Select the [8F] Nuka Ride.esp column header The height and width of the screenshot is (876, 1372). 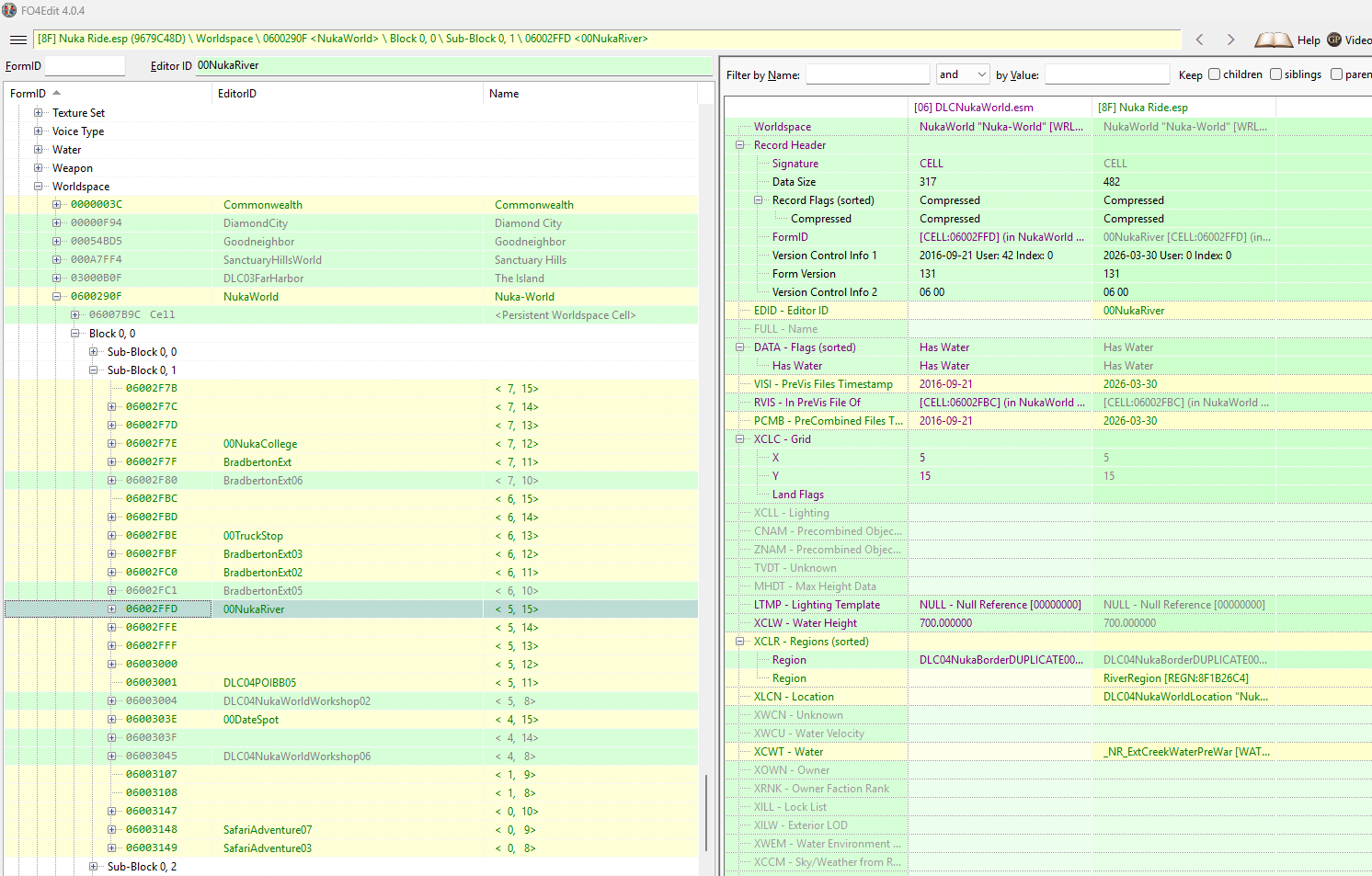point(1183,108)
